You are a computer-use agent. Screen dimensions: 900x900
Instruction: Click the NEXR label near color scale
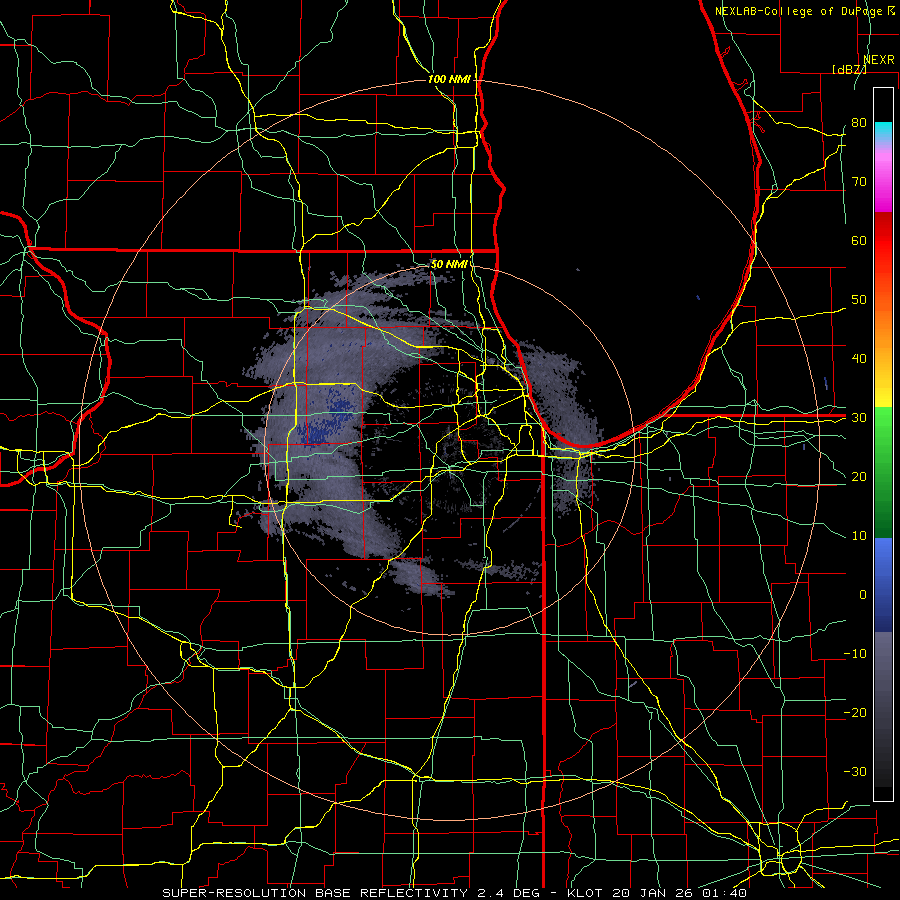879,60
